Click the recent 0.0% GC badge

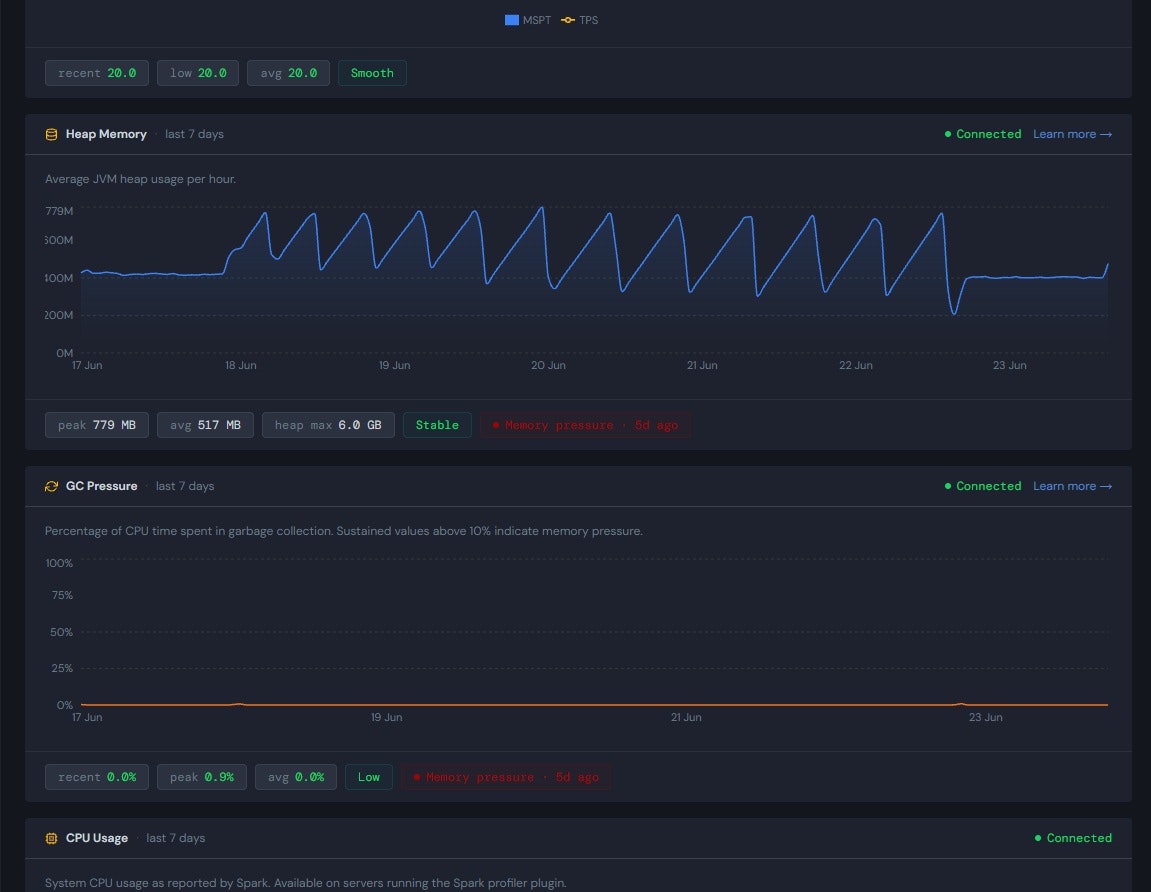tap(97, 777)
